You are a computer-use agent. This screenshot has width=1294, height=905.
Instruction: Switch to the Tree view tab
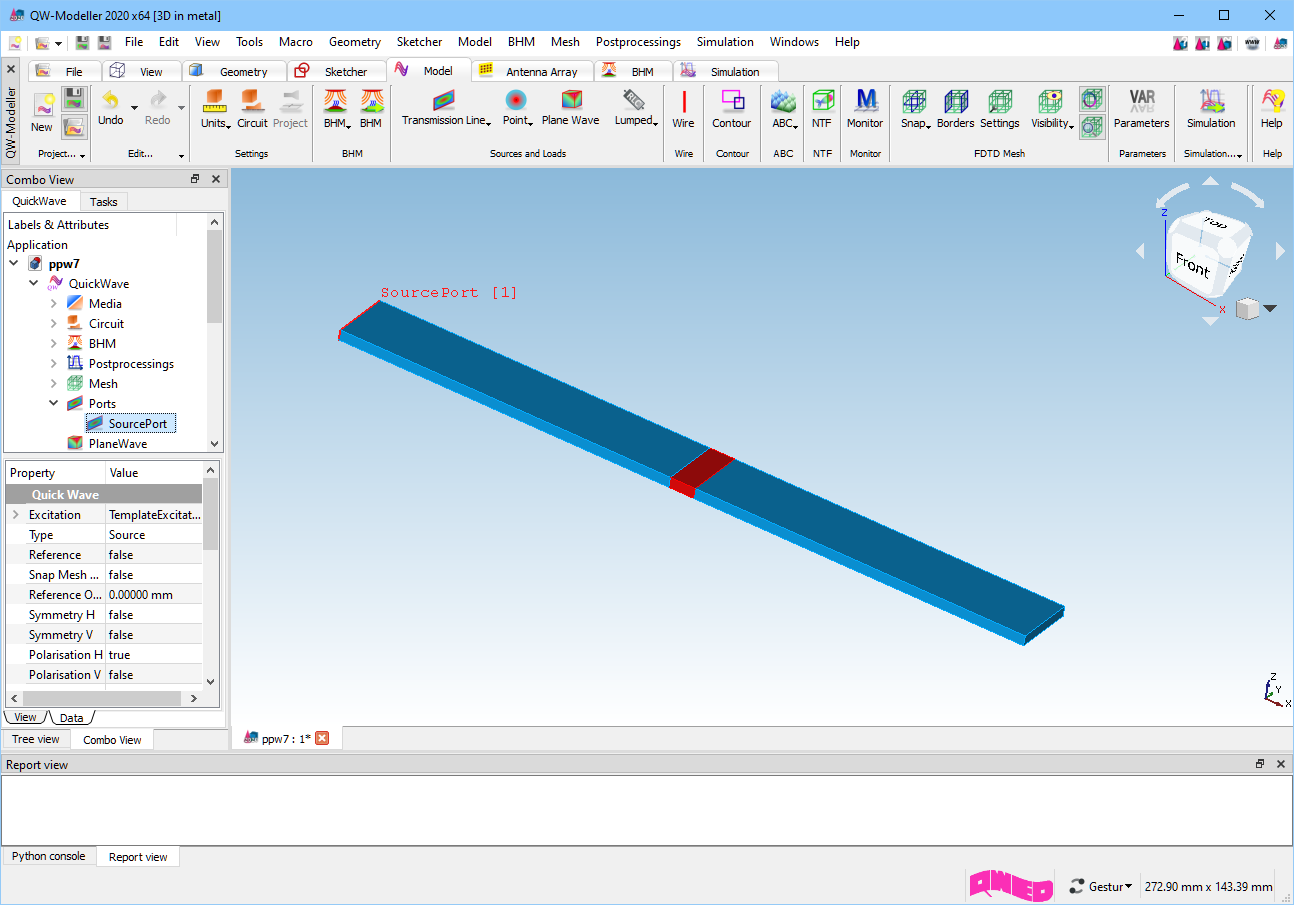coord(36,739)
